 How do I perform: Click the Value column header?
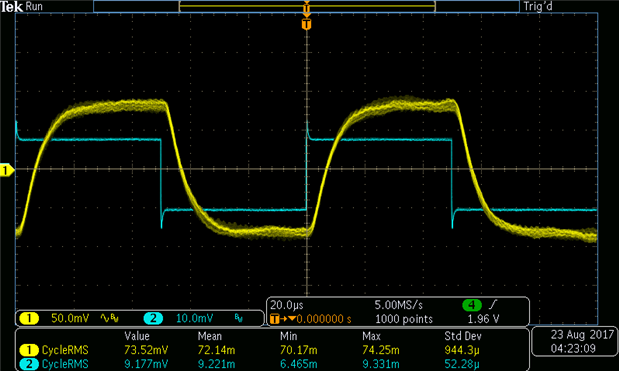click(x=137, y=336)
